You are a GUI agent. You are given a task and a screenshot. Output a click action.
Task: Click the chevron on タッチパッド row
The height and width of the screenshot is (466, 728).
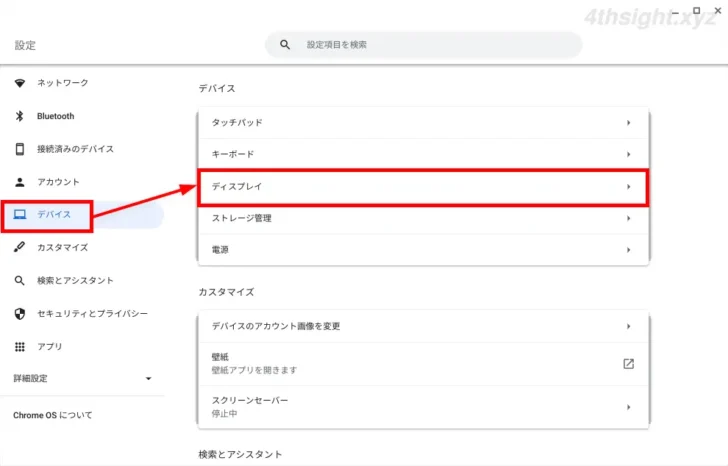(628, 123)
